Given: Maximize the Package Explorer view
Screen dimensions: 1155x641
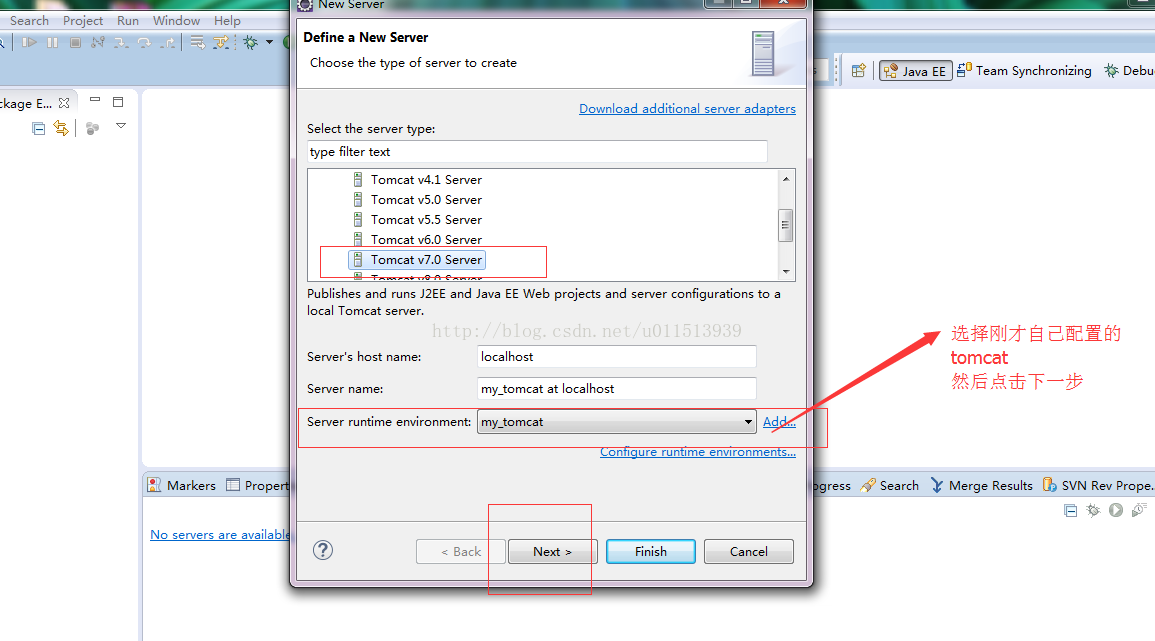Looking at the screenshot, I should point(118,102).
